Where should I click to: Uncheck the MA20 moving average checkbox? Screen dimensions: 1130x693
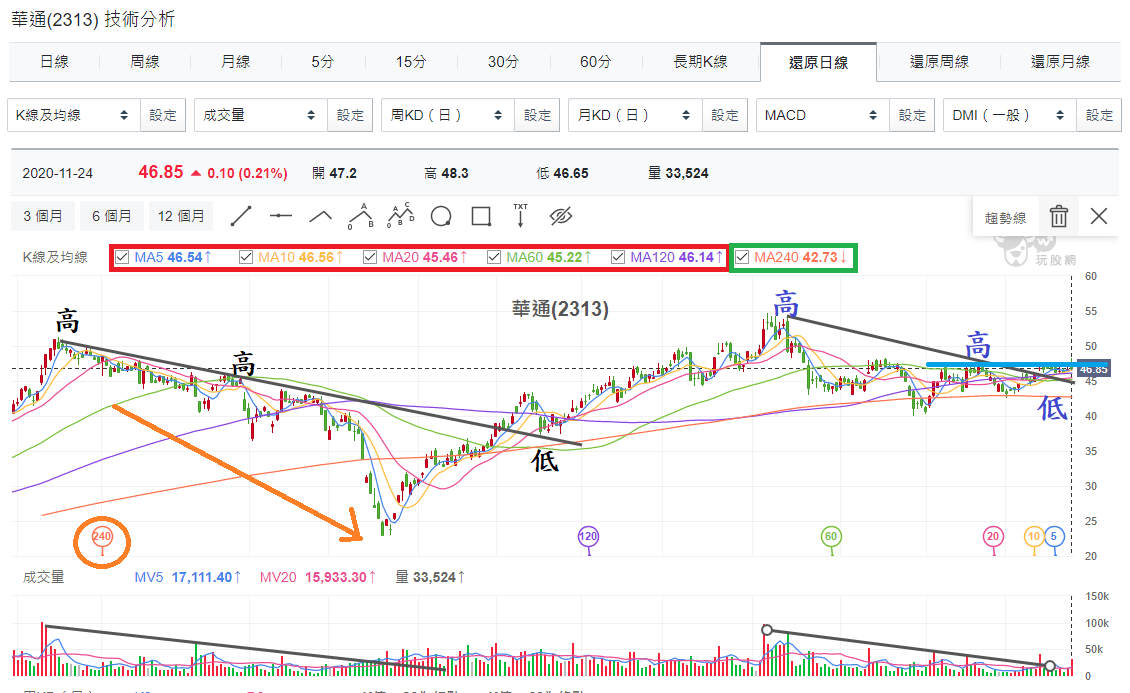tap(370, 257)
